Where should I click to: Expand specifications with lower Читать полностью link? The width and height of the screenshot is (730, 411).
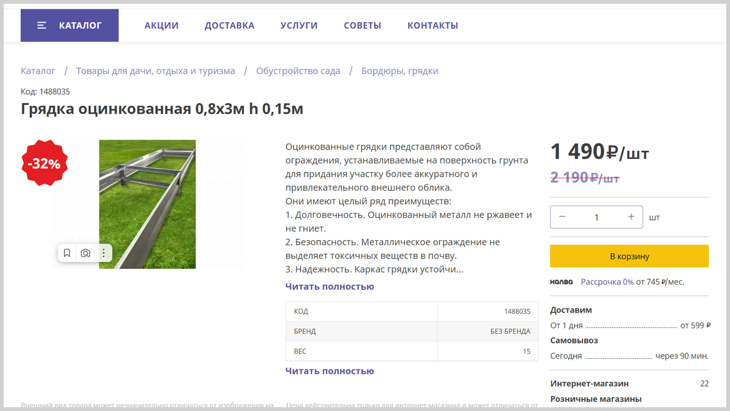[330, 371]
